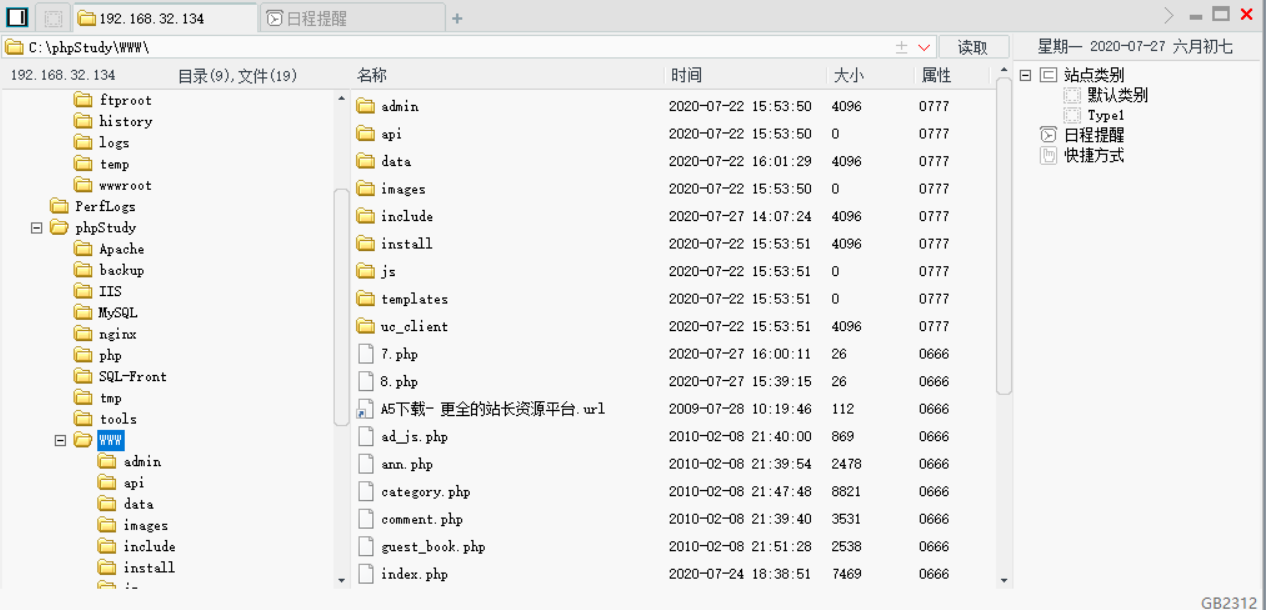Select the ann.php file name
The width and height of the screenshot is (1271, 610).
pyautogui.click(x=406, y=464)
